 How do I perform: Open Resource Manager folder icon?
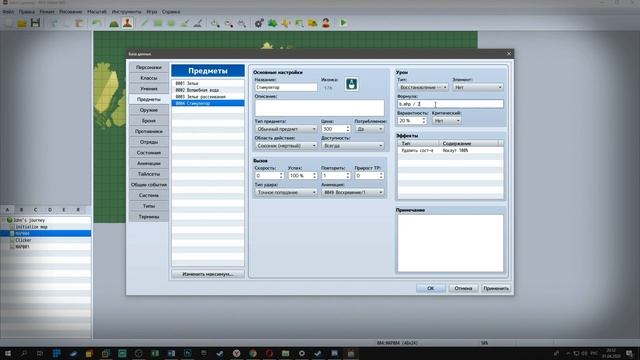pos(313,23)
